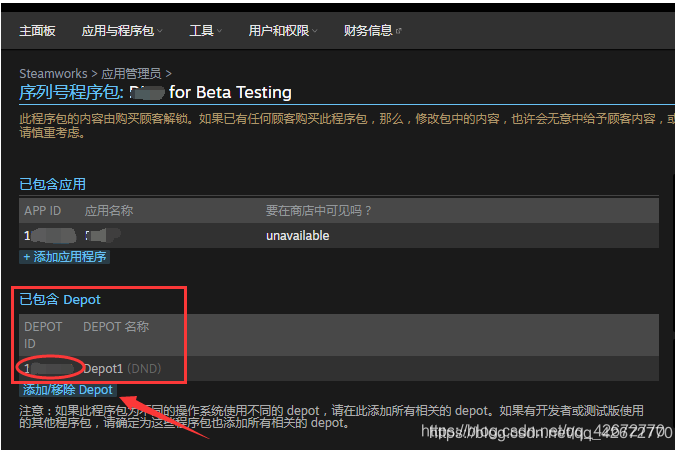
Task: Click the APP ID column header
Action: (43, 211)
